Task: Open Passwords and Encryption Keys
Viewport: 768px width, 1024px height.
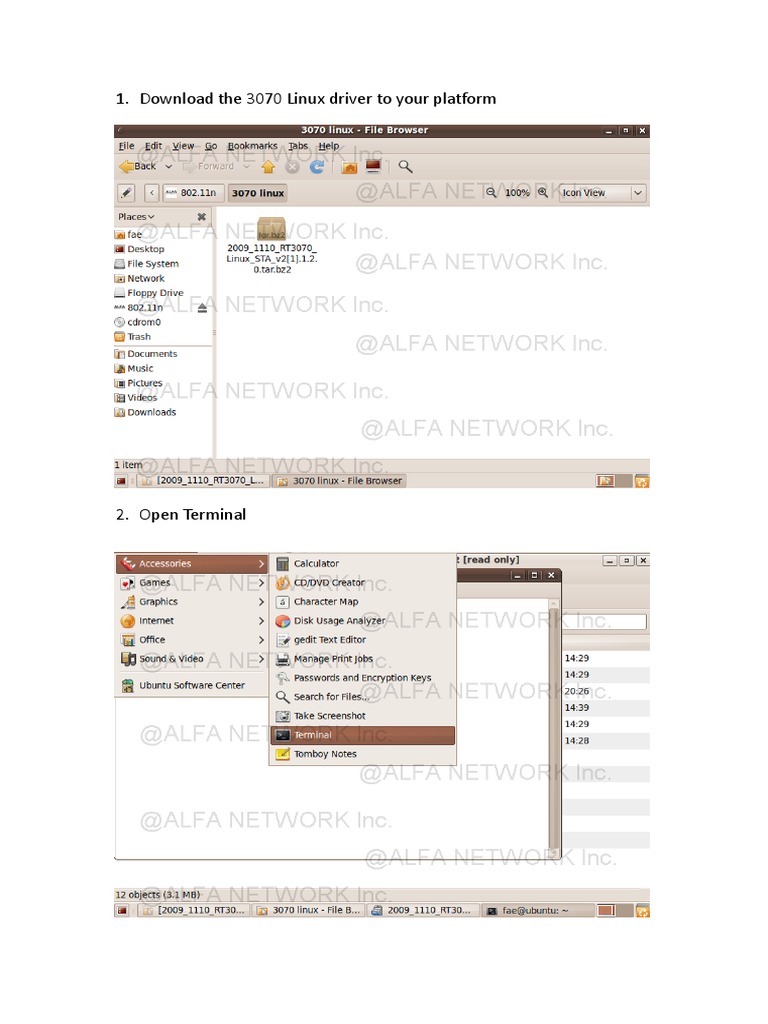Action: click(x=362, y=678)
